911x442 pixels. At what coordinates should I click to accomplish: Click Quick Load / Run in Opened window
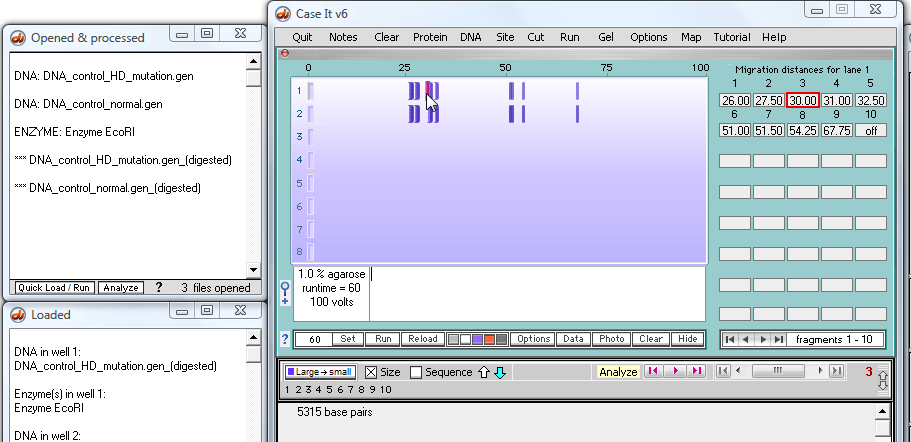point(53,288)
